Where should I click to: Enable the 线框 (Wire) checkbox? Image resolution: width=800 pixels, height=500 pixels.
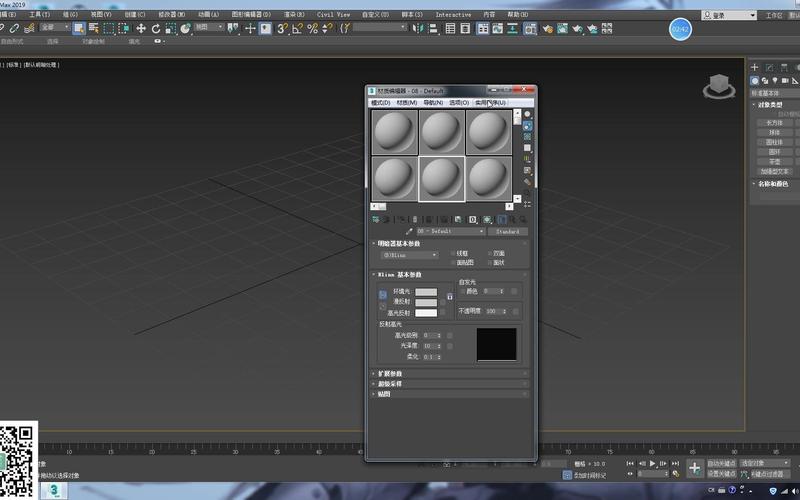452,254
